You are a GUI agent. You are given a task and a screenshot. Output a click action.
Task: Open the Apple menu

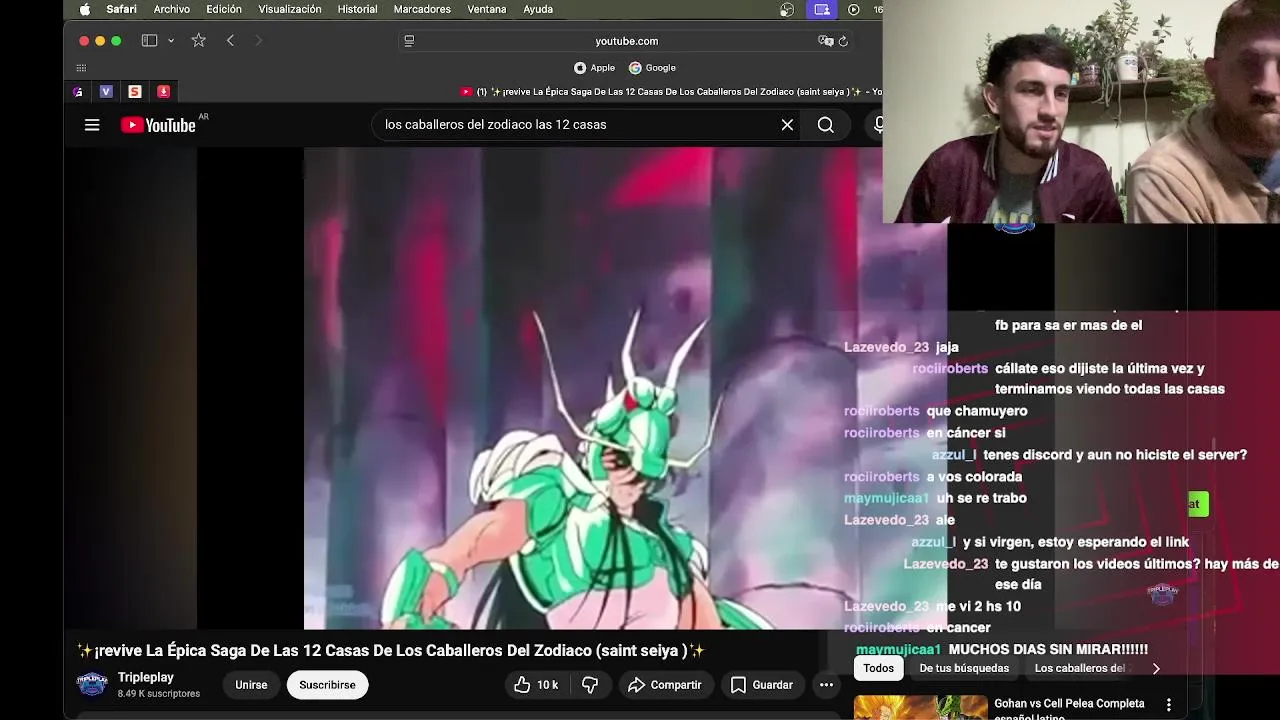[x=85, y=9]
